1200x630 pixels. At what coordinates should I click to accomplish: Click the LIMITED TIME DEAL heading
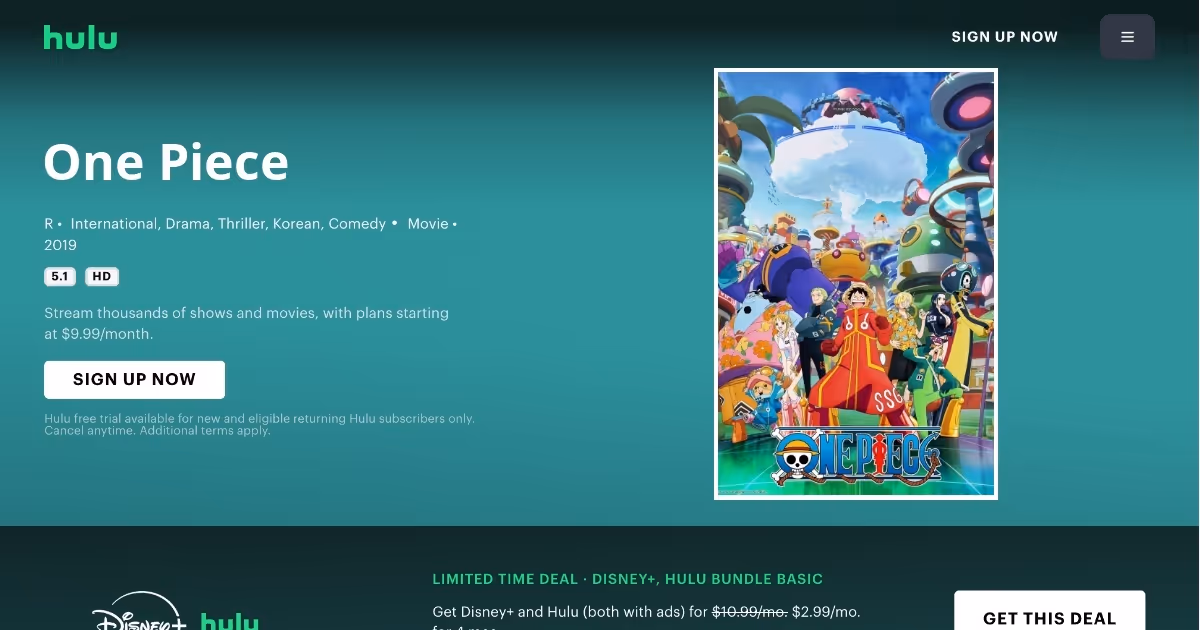pos(627,579)
